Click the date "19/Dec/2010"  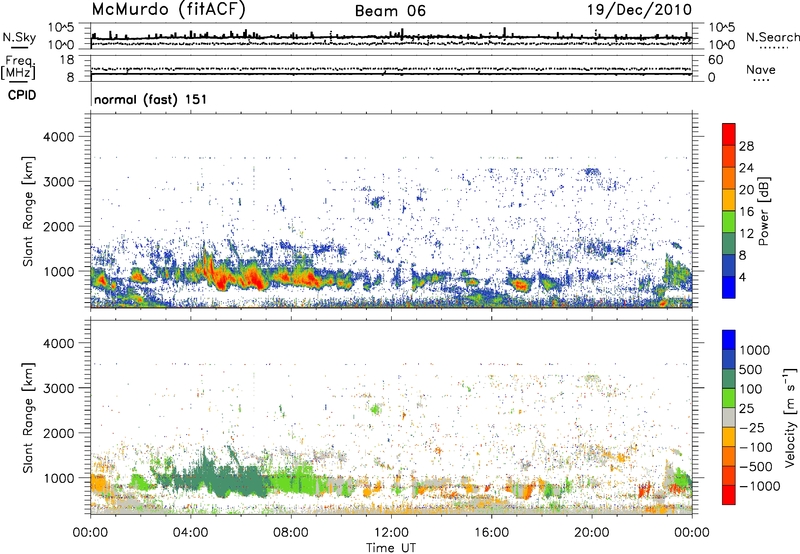[639, 10]
